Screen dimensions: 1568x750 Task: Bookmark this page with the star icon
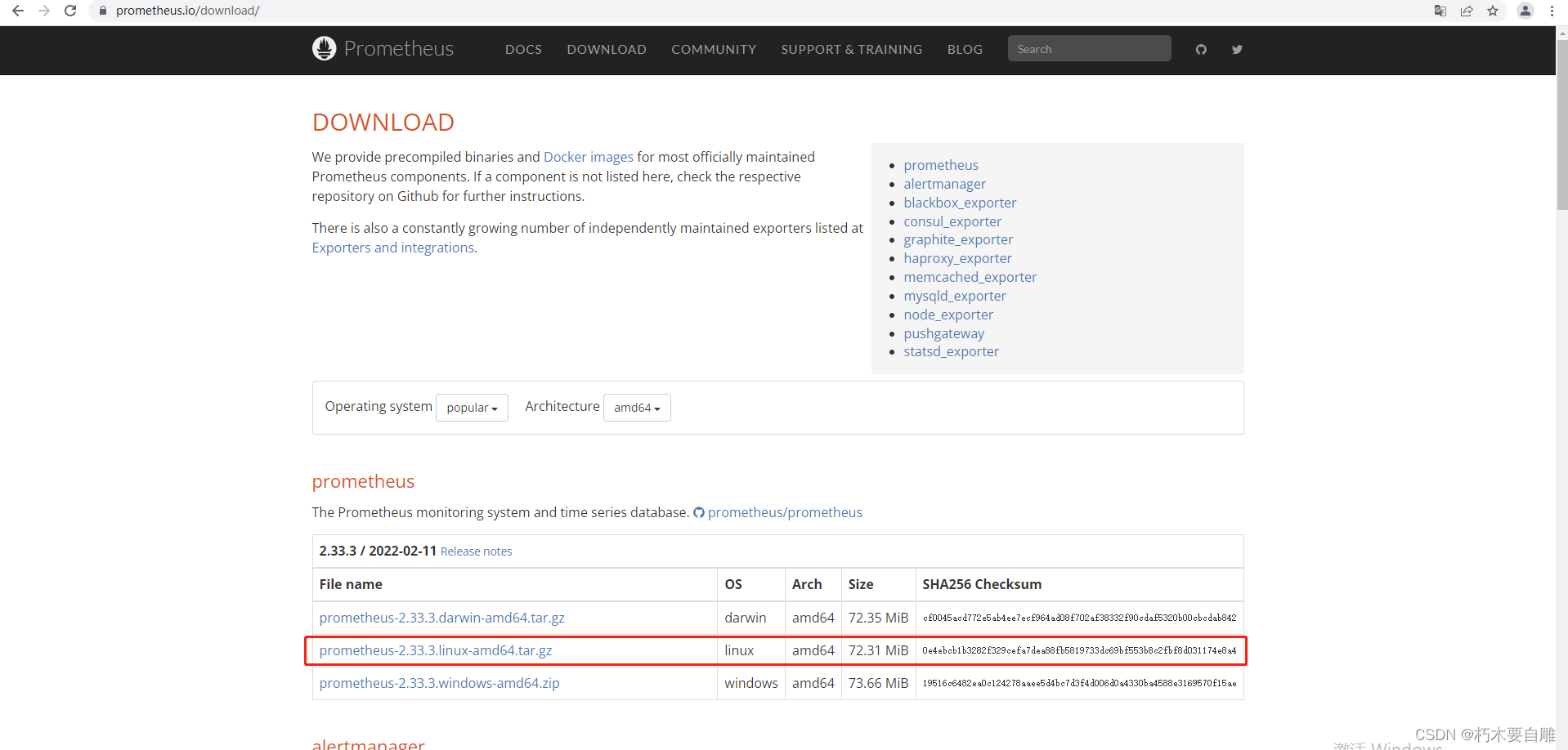1493,11
